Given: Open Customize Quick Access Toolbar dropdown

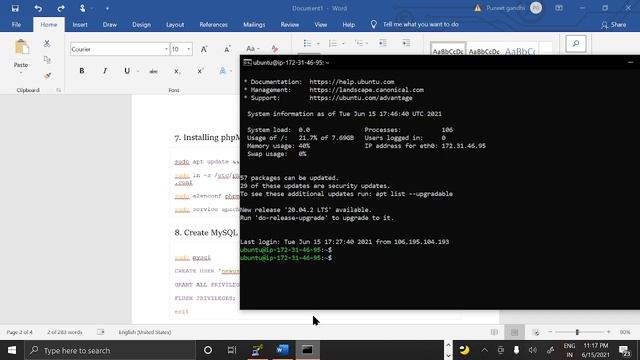Looking at the screenshot, I should (x=107, y=8).
